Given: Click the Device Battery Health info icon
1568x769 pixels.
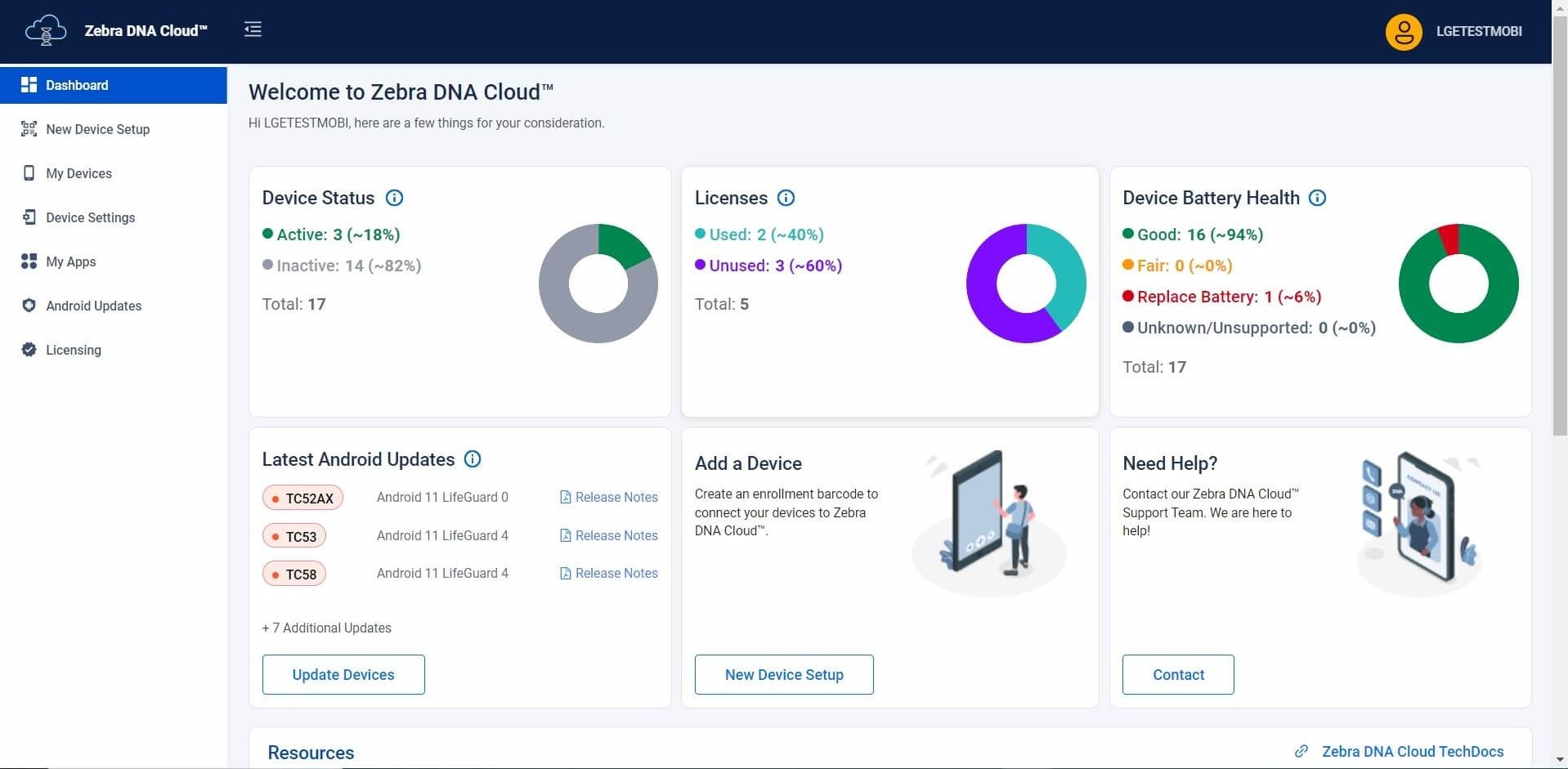Looking at the screenshot, I should pos(1317,198).
